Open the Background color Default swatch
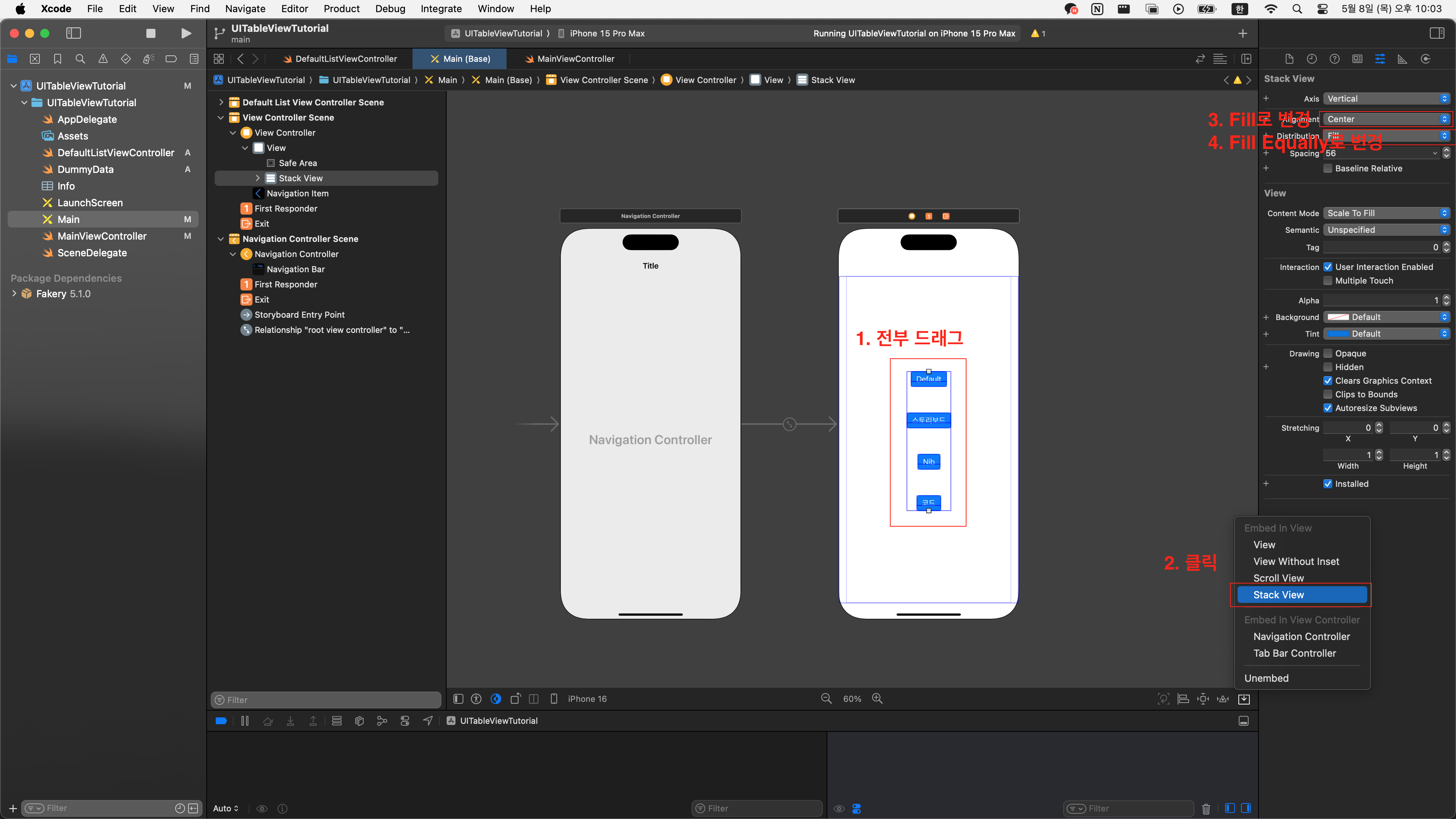The width and height of the screenshot is (1456, 819). 1337,317
